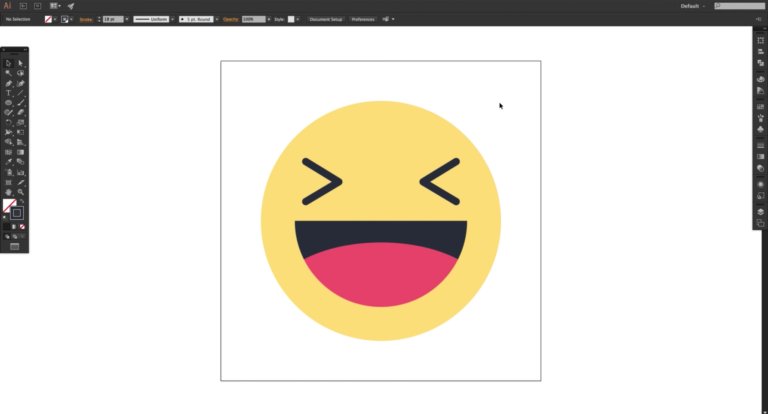The image size is (768, 414).
Task: Select the Eraser tool
Action: (x=21, y=113)
